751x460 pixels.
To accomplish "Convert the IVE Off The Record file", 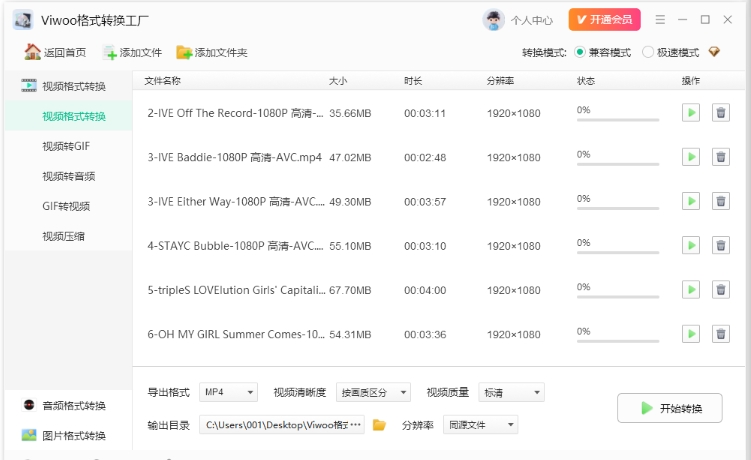I will tap(691, 113).
